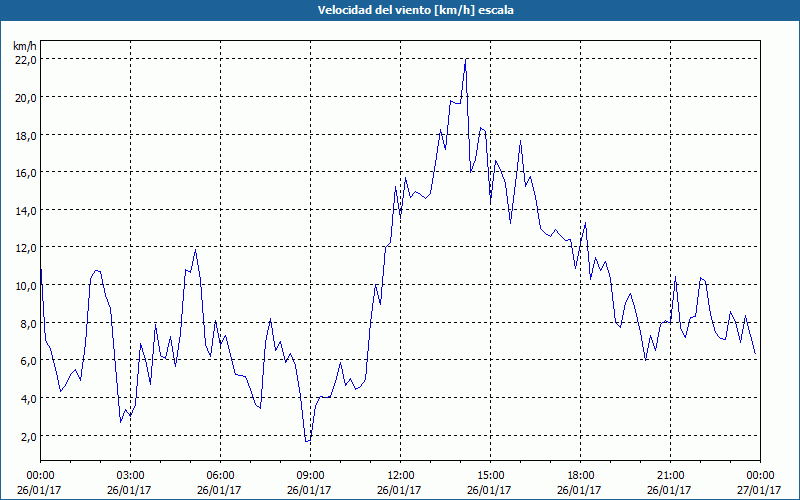Click the "26/01/17" date under 18:00

coord(579,490)
